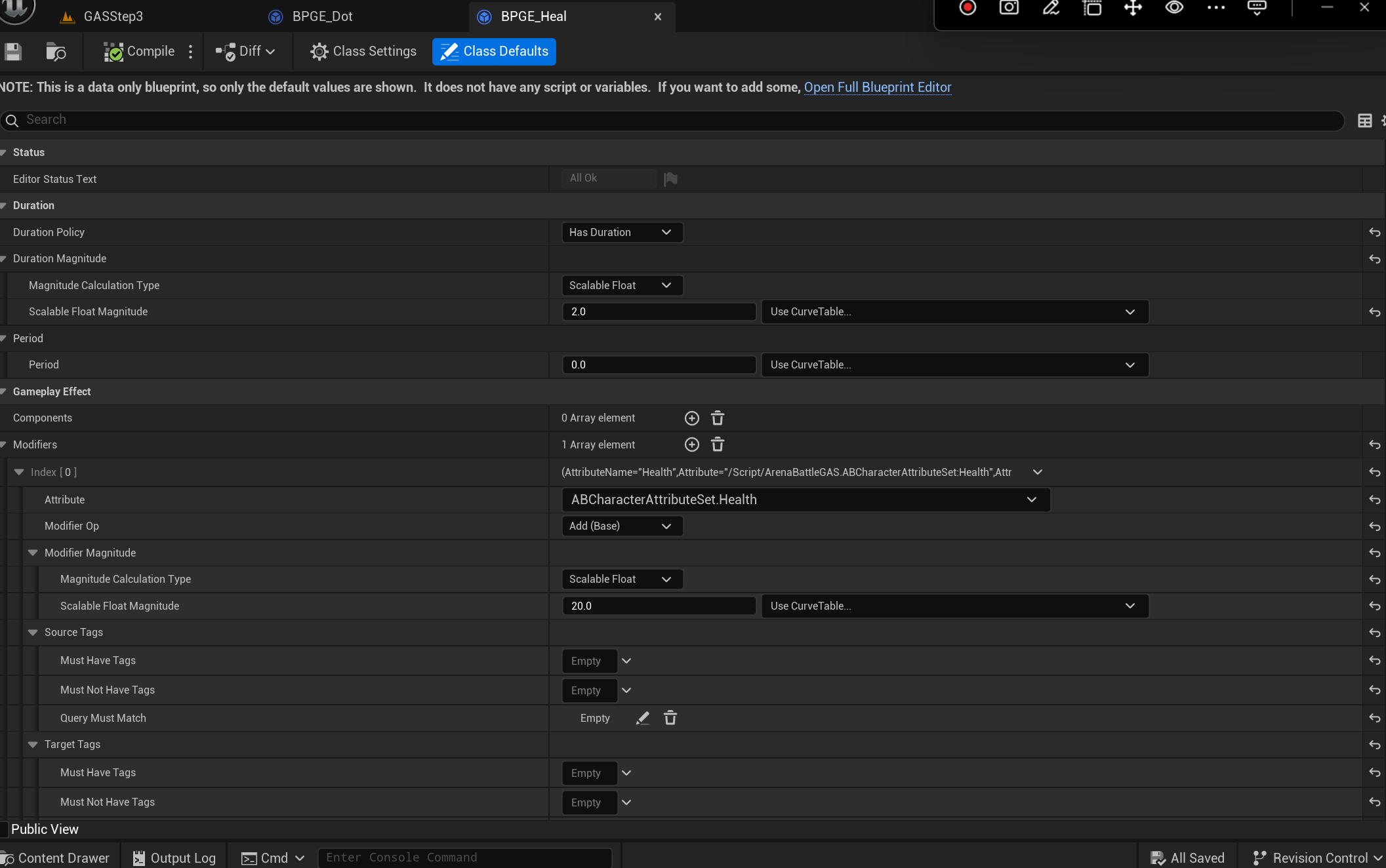Open Modifier Magnitude Calculation Type dropdown
Viewport: 1386px width, 868px height.
click(x=622, y=579)
